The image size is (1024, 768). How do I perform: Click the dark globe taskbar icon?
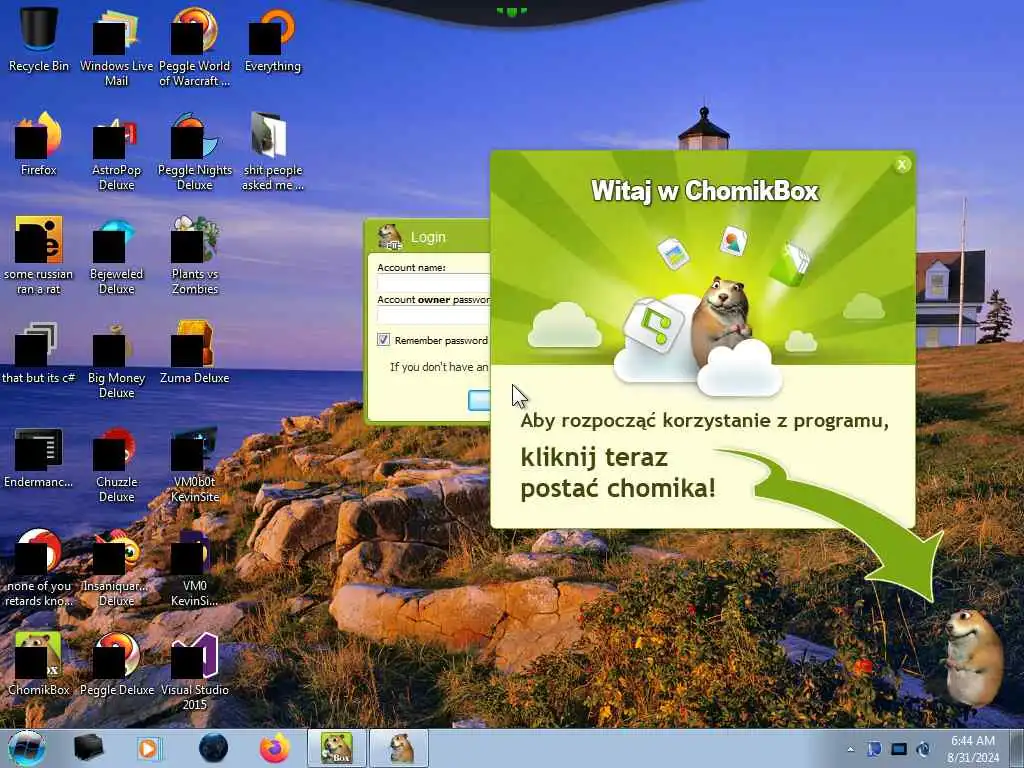point(213,748)
